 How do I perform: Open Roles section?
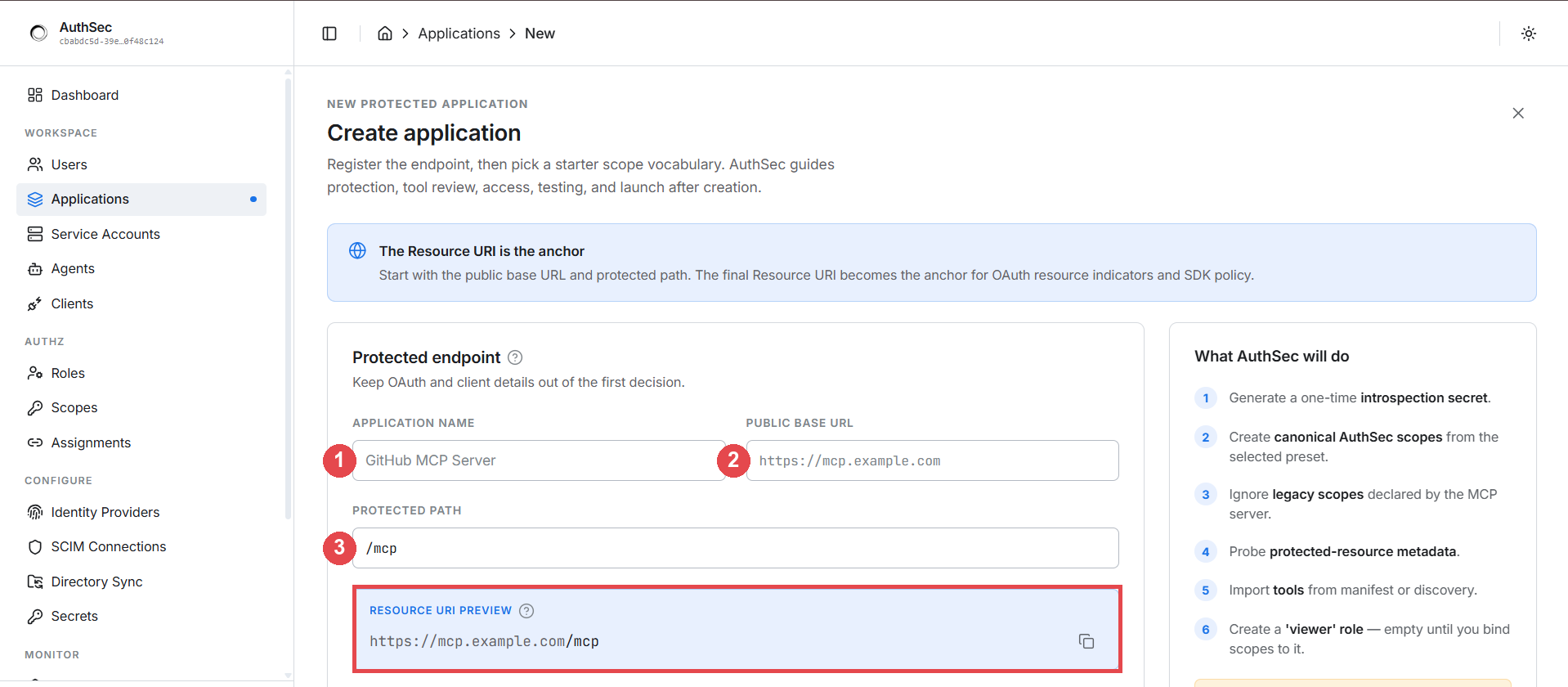coord(141,373)
